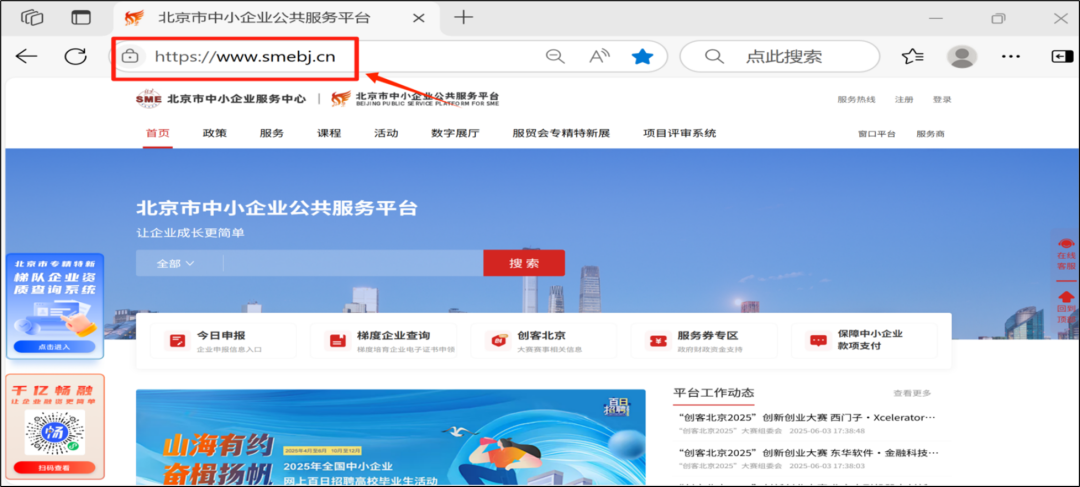The width and height of the screenshot is (1080, 487).
Task: Click the 注册 link
Action: pos(904,99)
